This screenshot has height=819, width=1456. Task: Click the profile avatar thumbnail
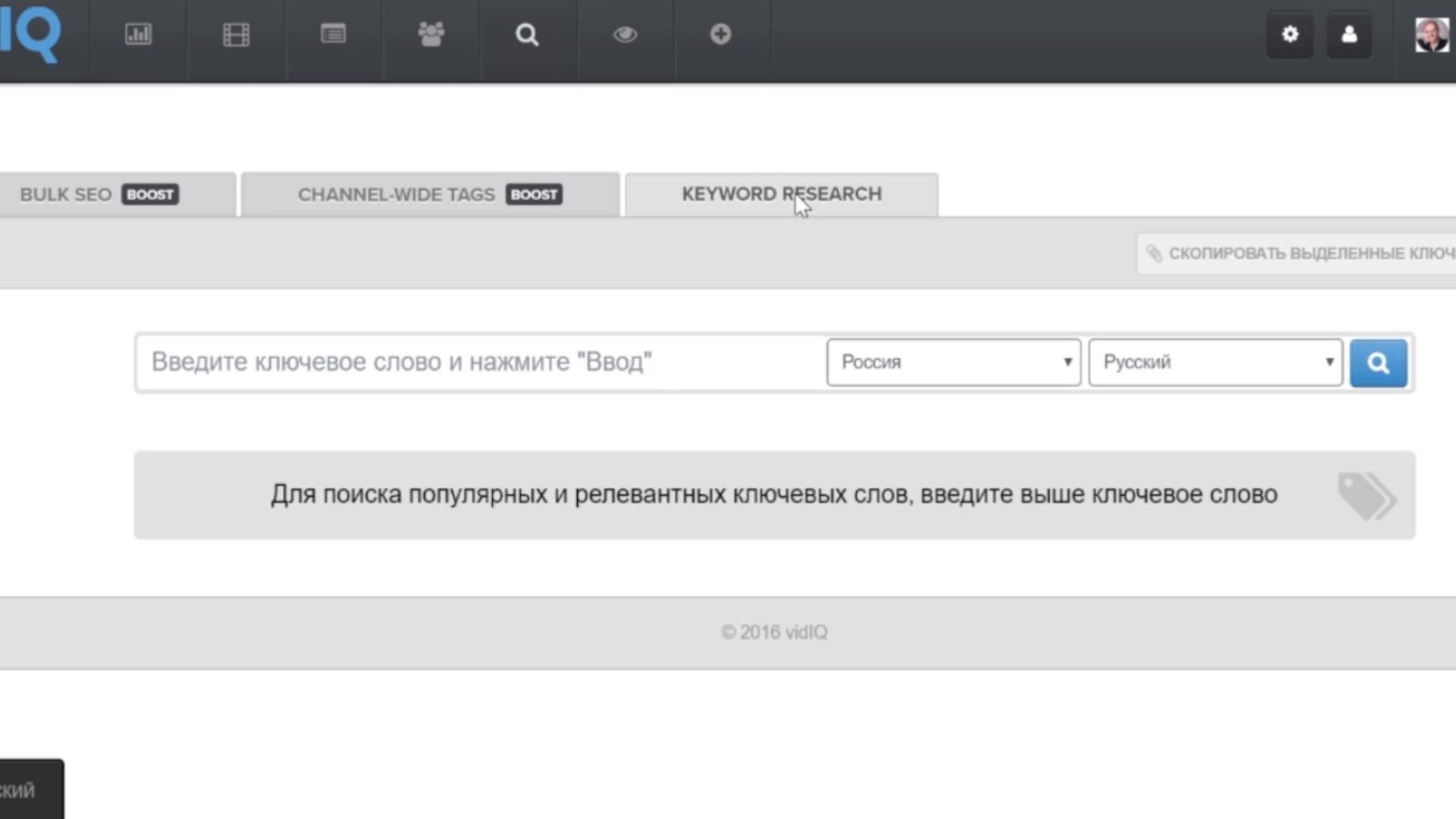tap(1432, 35)
